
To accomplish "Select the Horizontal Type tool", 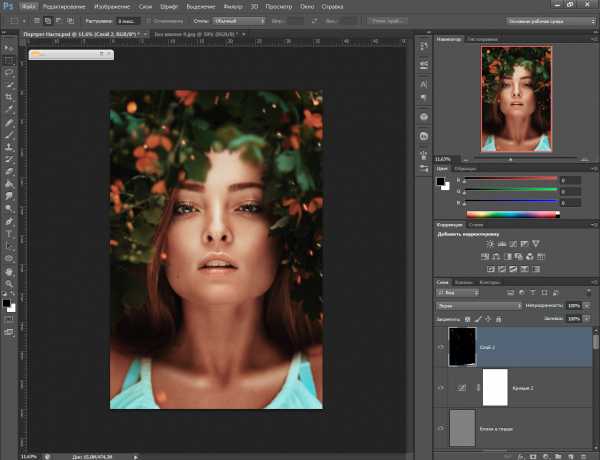I will (x=9, y=232).
